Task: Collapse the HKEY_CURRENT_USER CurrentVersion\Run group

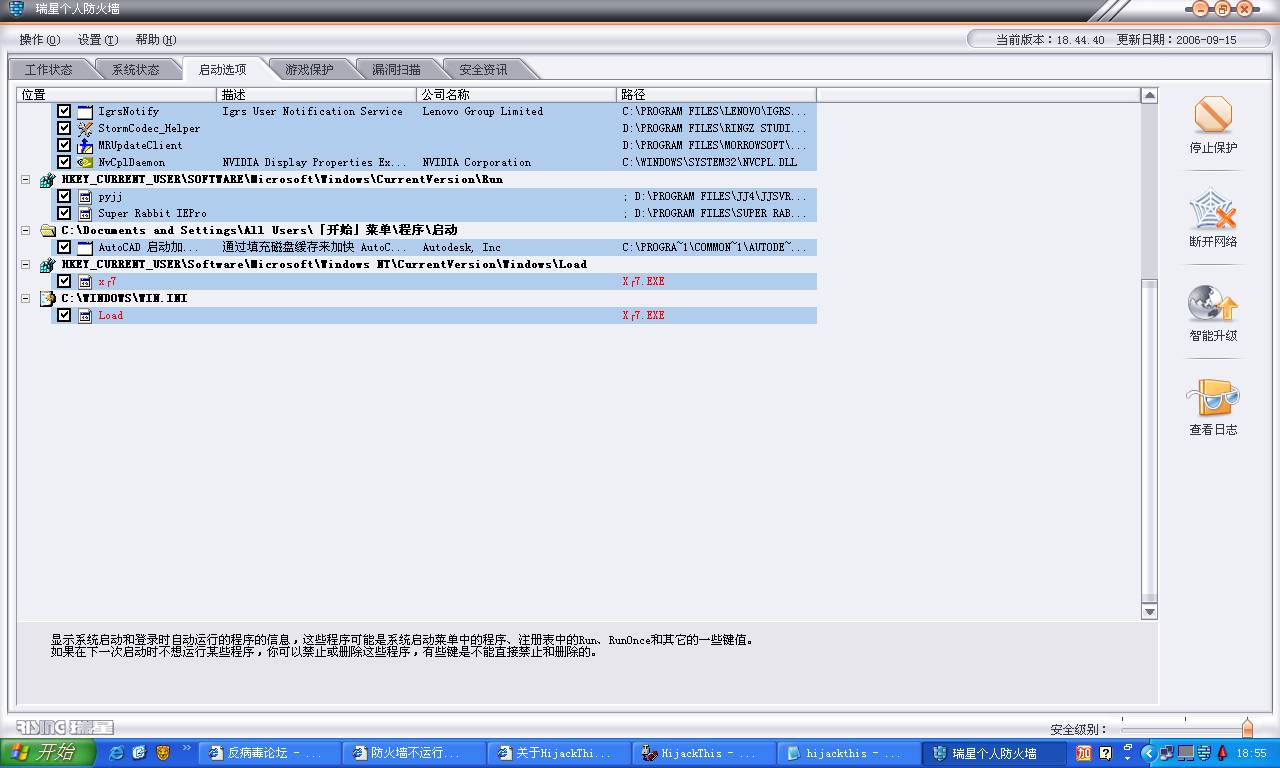Action: click(x=26, y=180)
